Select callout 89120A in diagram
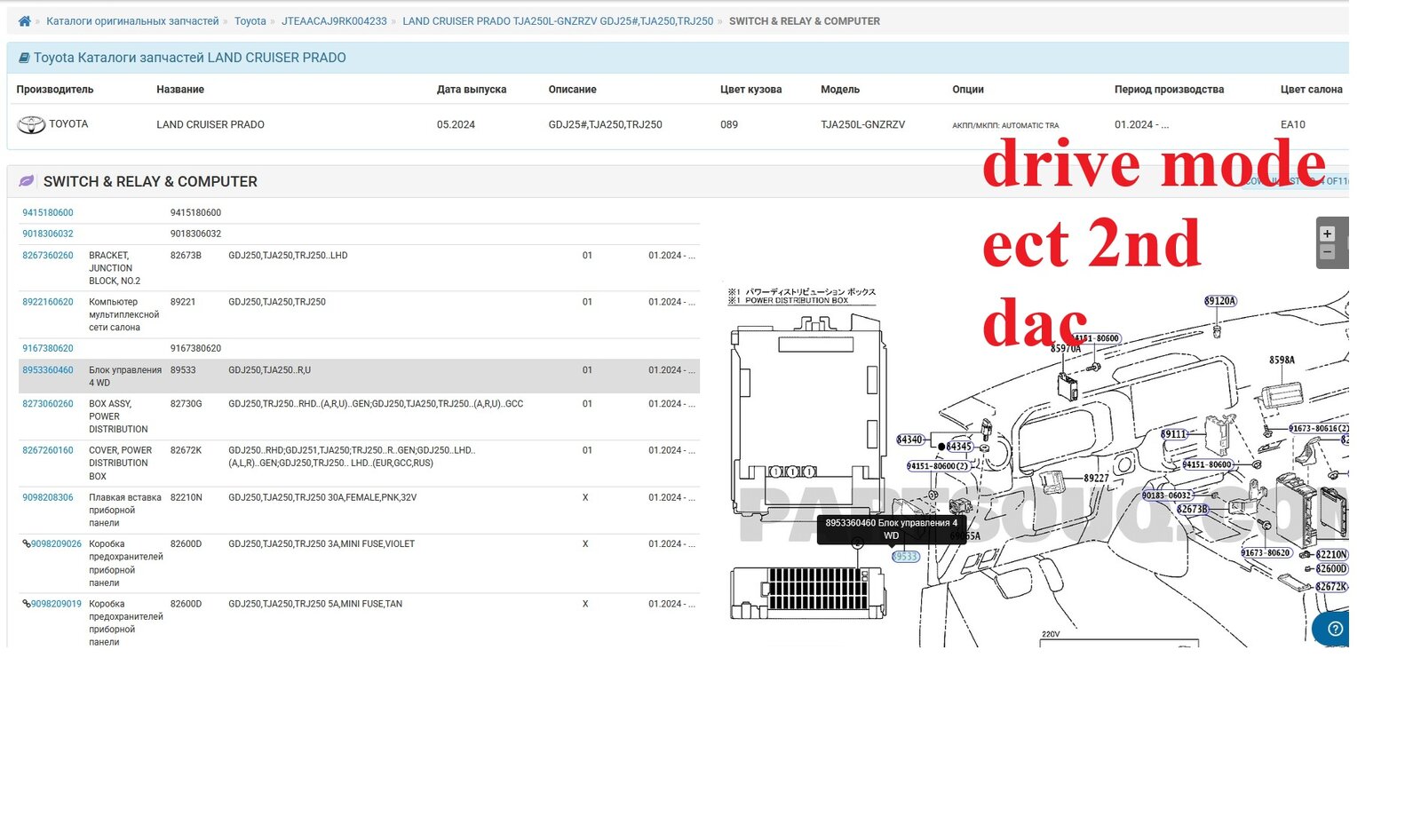1421x840 pixels. click(x=1220, y=301)
